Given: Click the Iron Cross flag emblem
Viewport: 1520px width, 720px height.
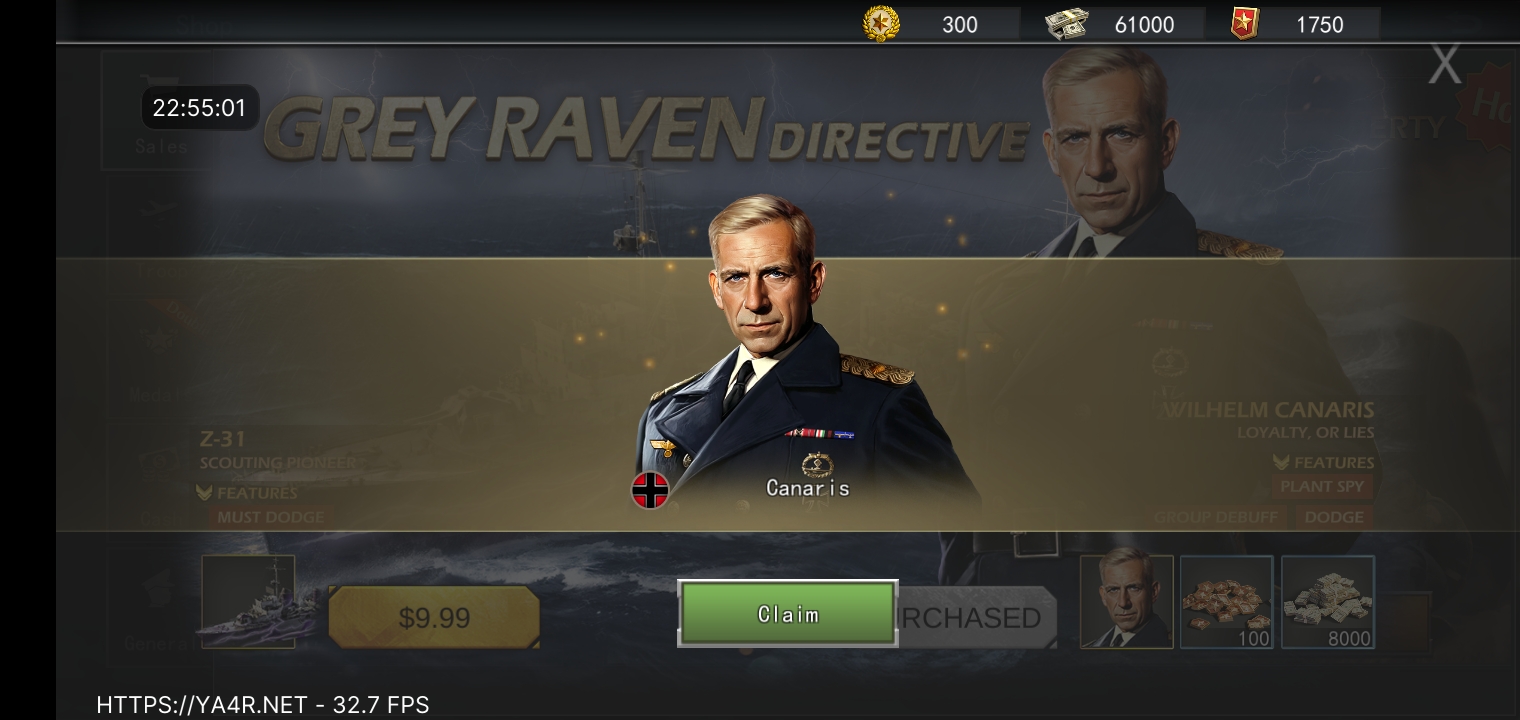Looking at the screenshot, I should click(x=650, y=490).
